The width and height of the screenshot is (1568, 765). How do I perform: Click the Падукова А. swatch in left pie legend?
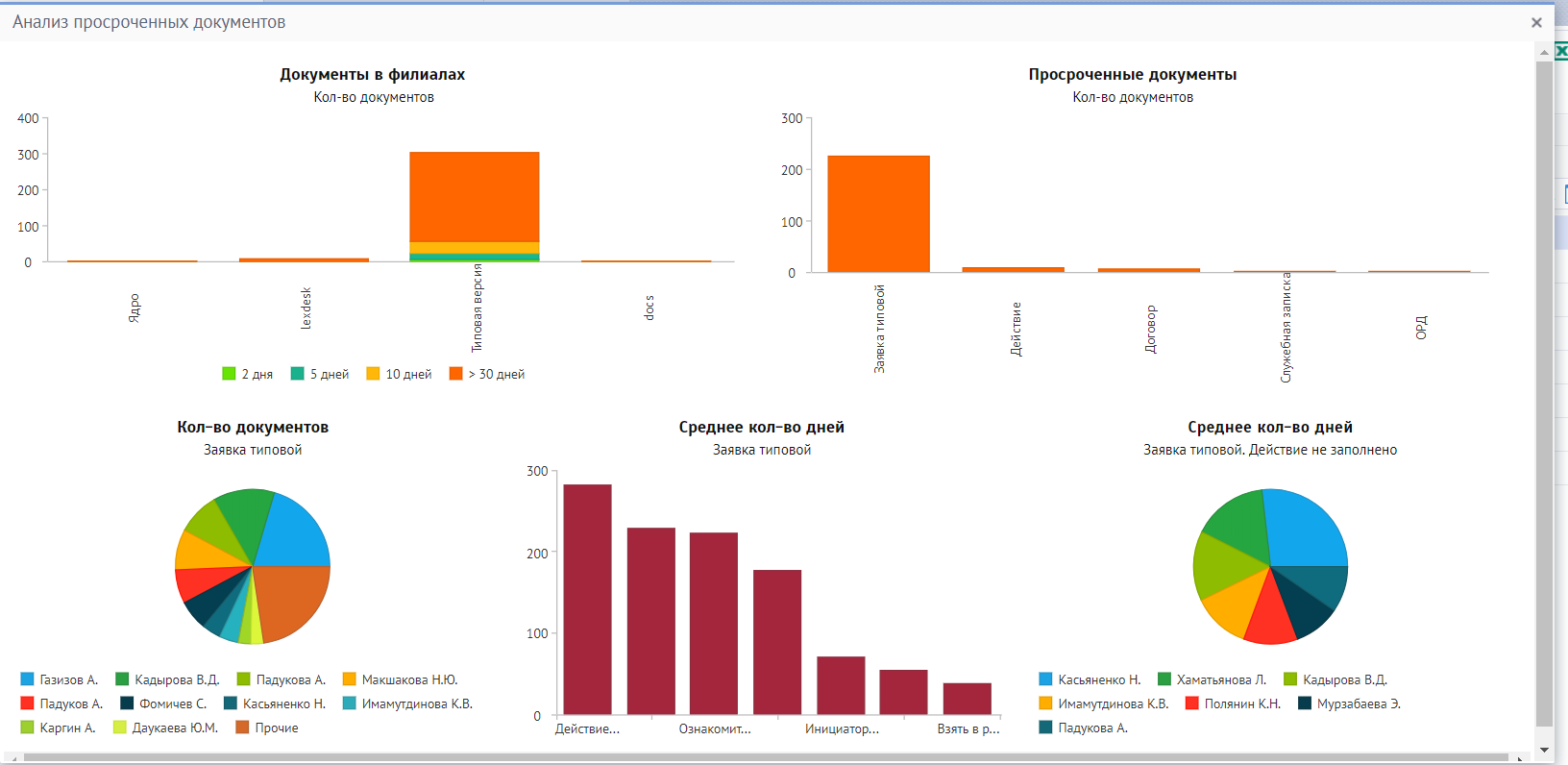coord(244,679)
